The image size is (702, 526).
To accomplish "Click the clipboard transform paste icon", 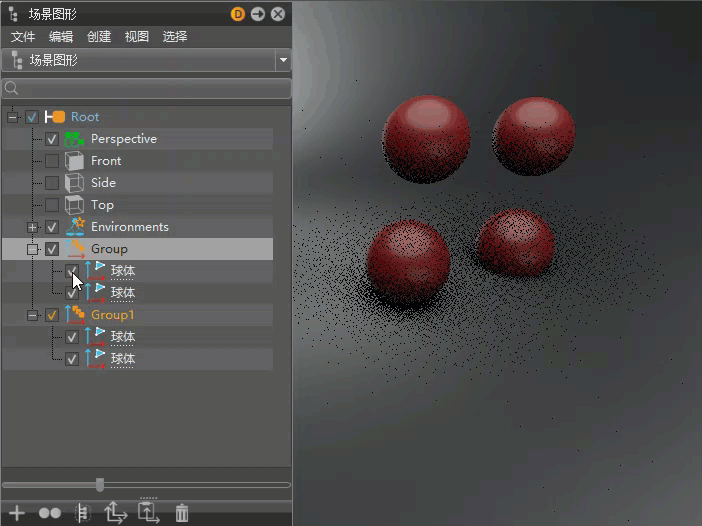I will click(149, 513).
